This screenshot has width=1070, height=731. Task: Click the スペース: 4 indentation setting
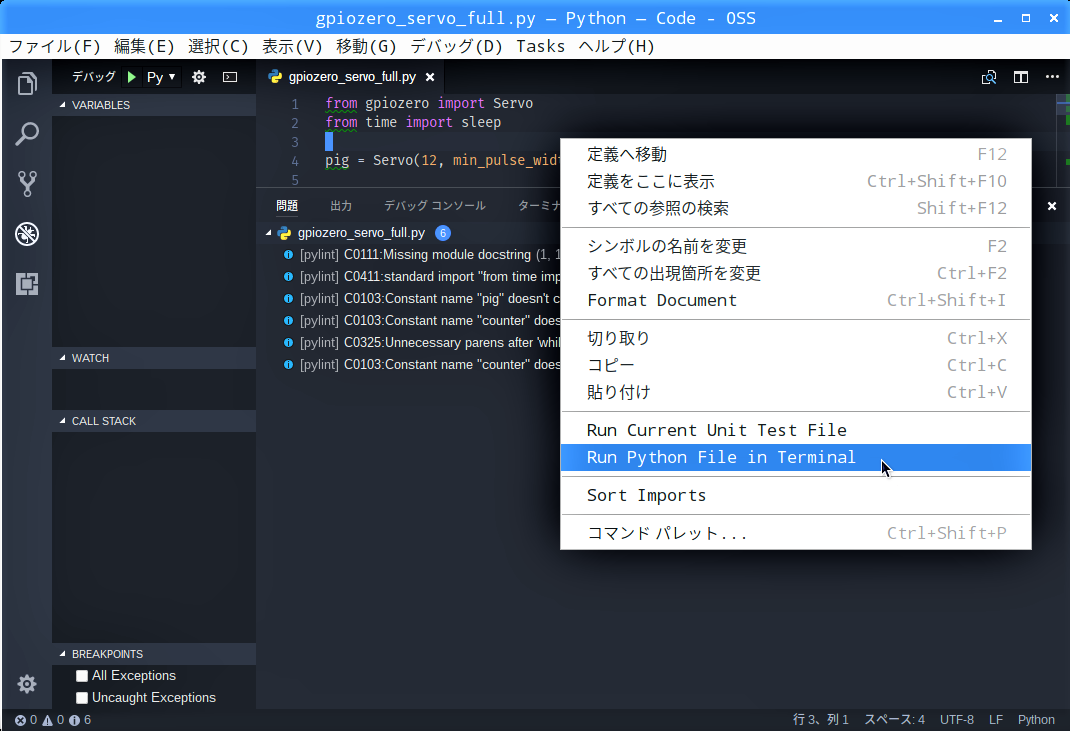[895, 720]
